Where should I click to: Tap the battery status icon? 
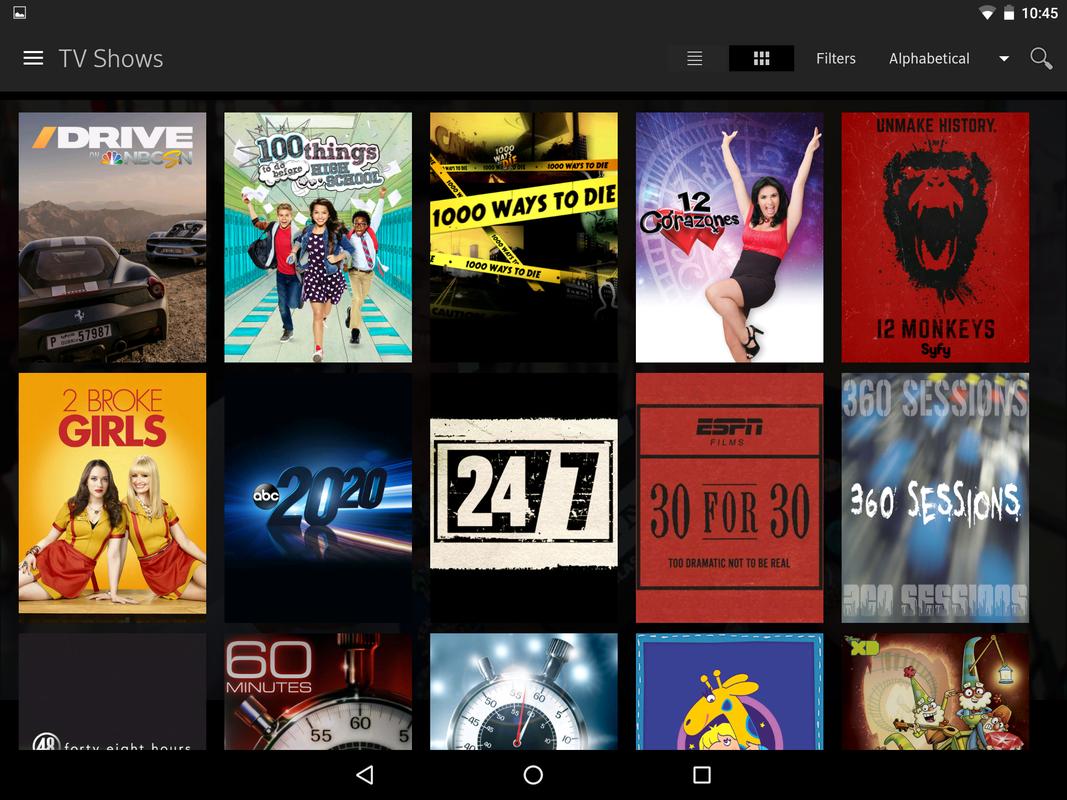(1009, 13)
